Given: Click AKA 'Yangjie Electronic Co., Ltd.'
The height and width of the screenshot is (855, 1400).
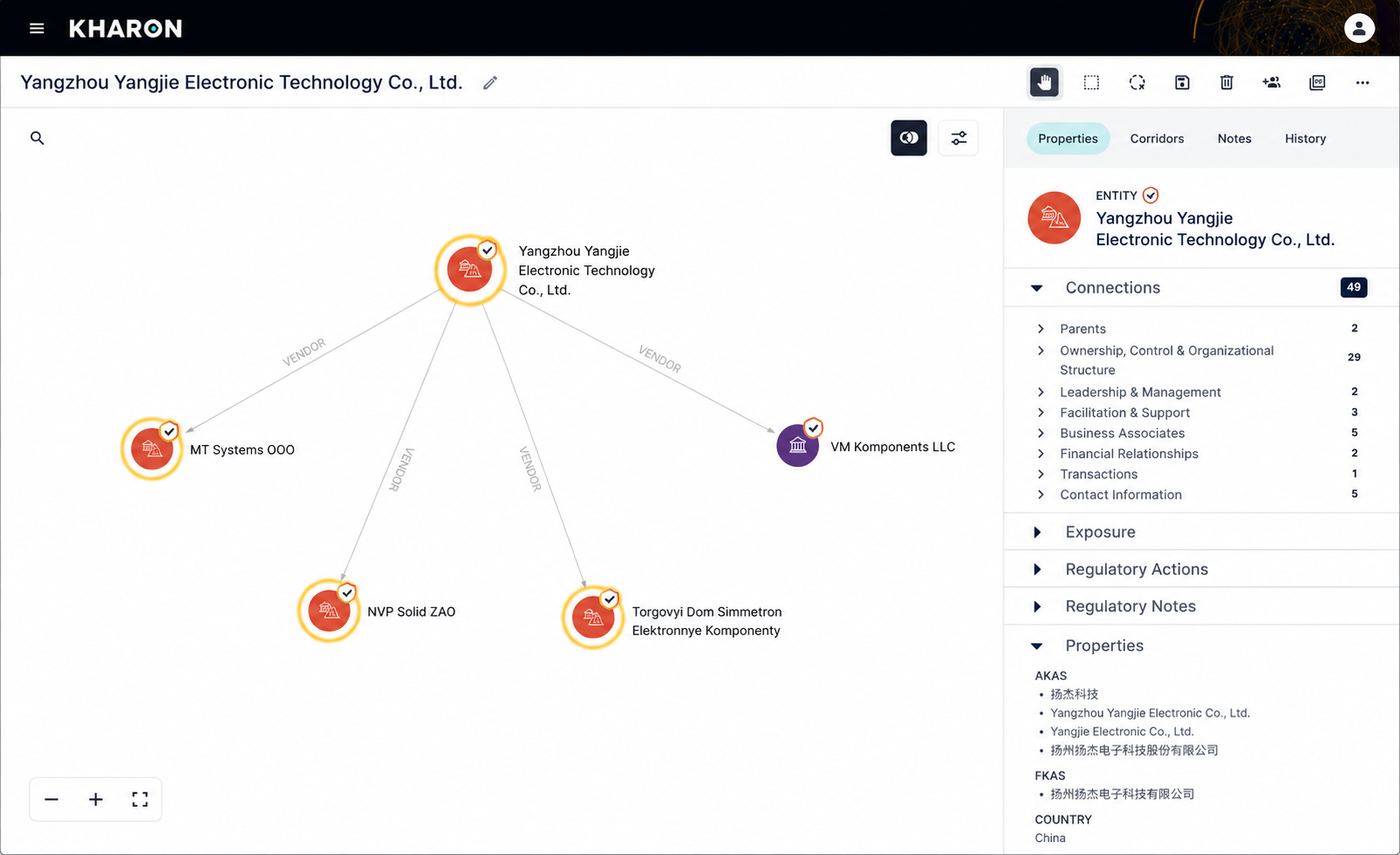Looking at the screenshot, I should [1122, 731].
